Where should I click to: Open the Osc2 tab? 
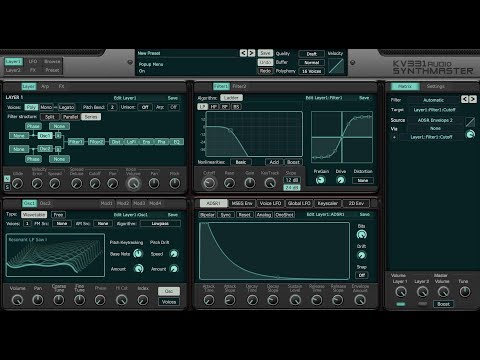[x=45, y=203]
